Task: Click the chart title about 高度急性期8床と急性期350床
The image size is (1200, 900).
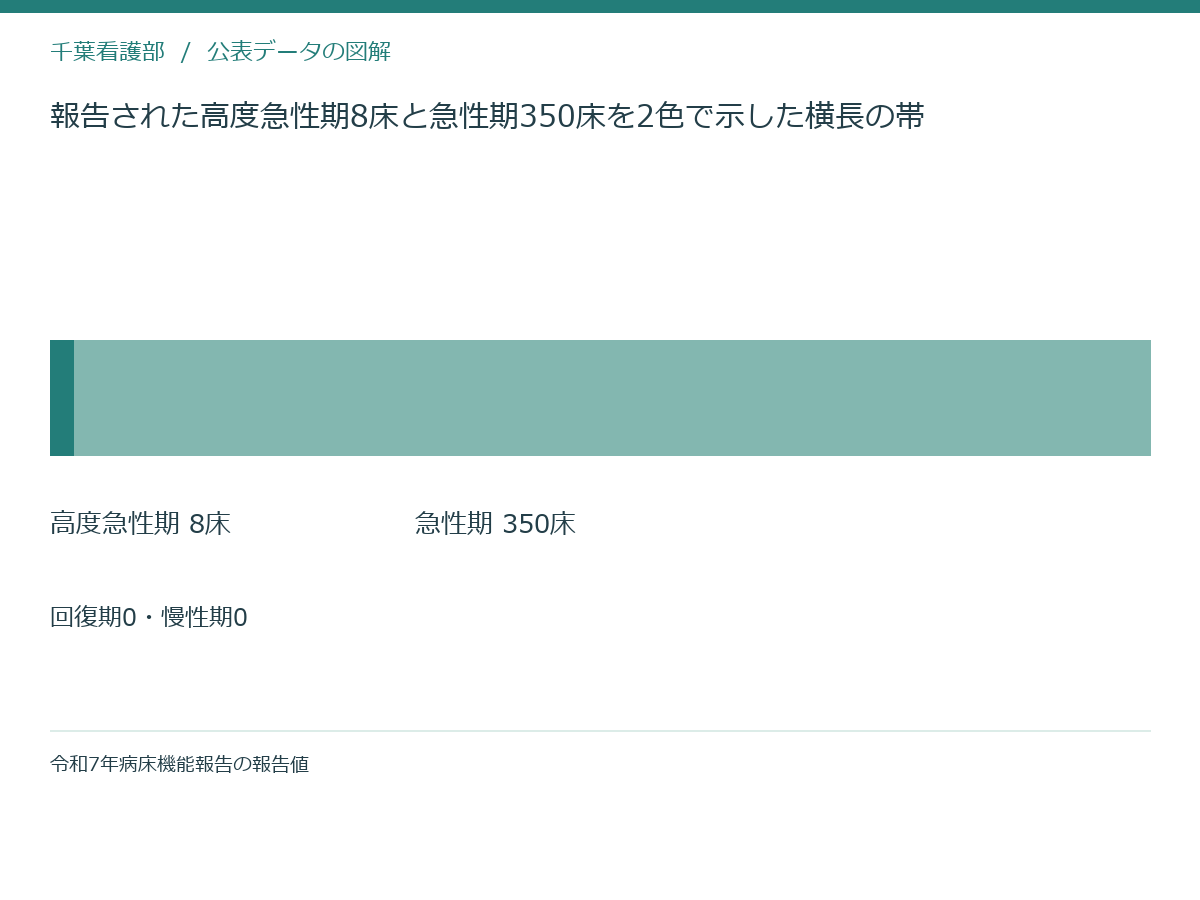Action: click(x=487, y=116)
